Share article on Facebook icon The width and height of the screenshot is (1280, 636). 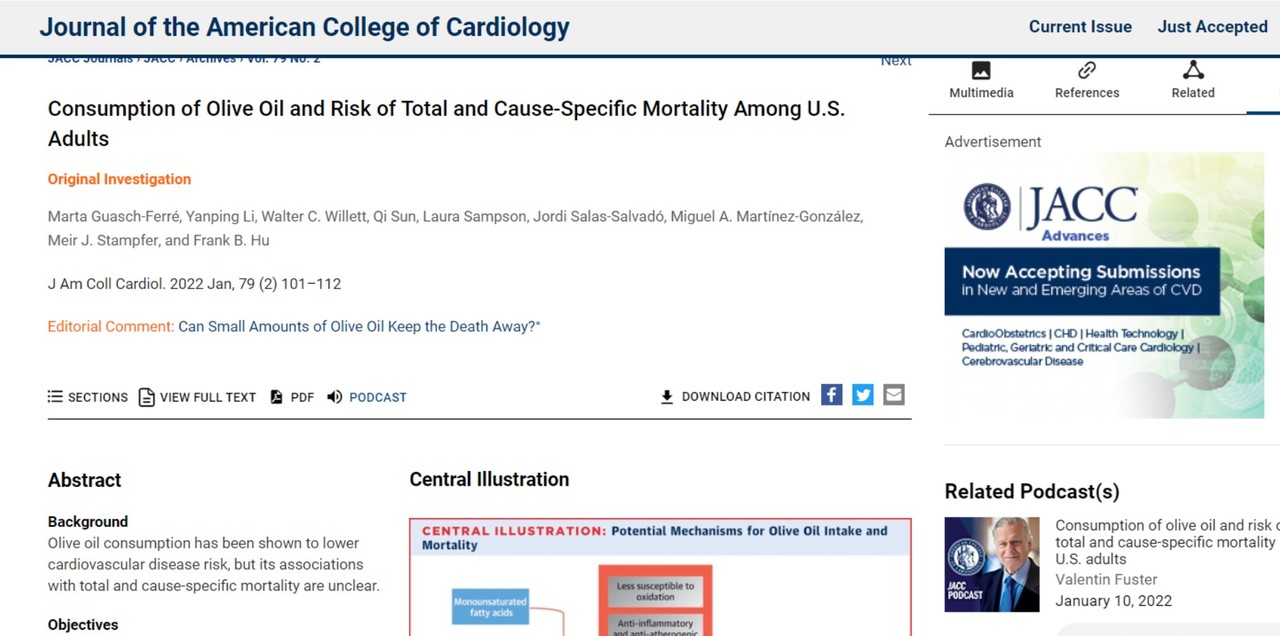[x=832, y=395]
